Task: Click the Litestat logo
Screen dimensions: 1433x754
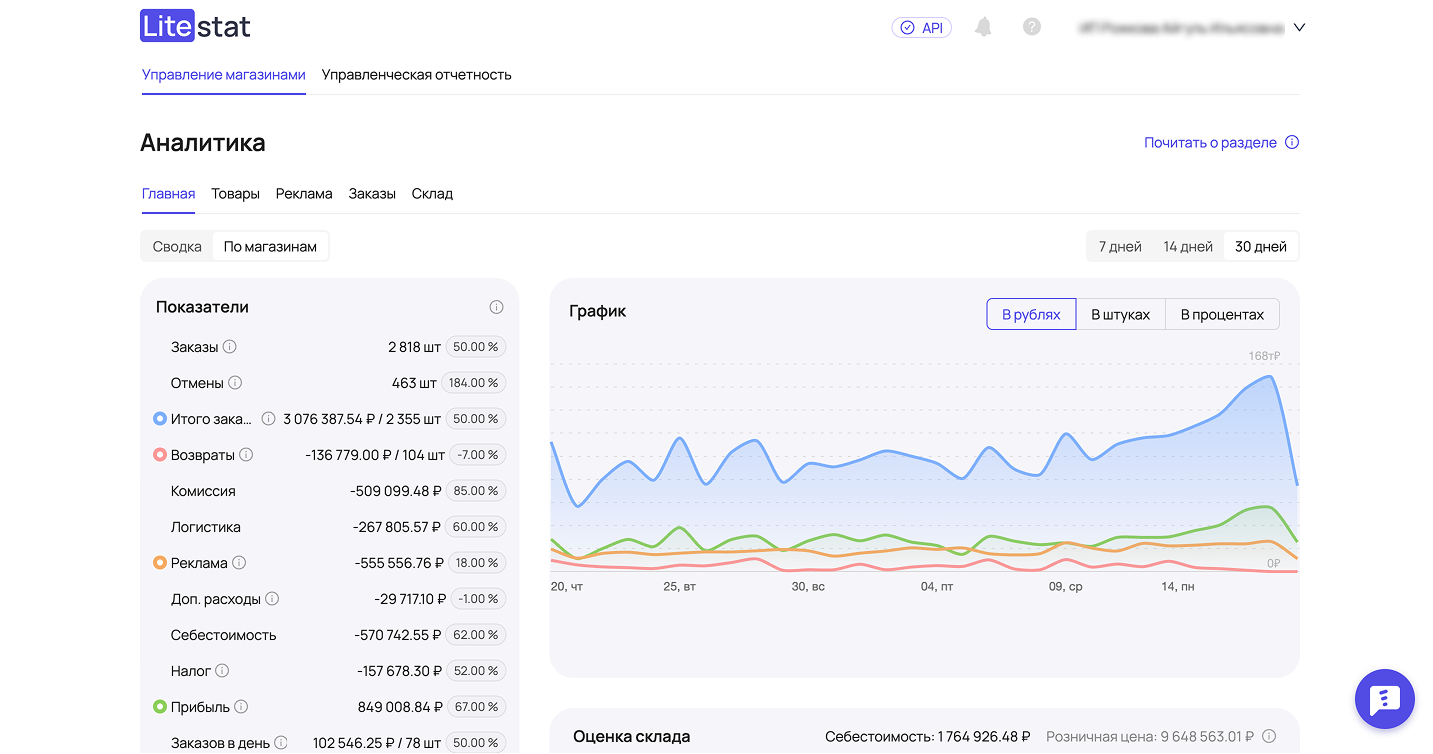Action: pyautogui.click(x=194, y=25)
